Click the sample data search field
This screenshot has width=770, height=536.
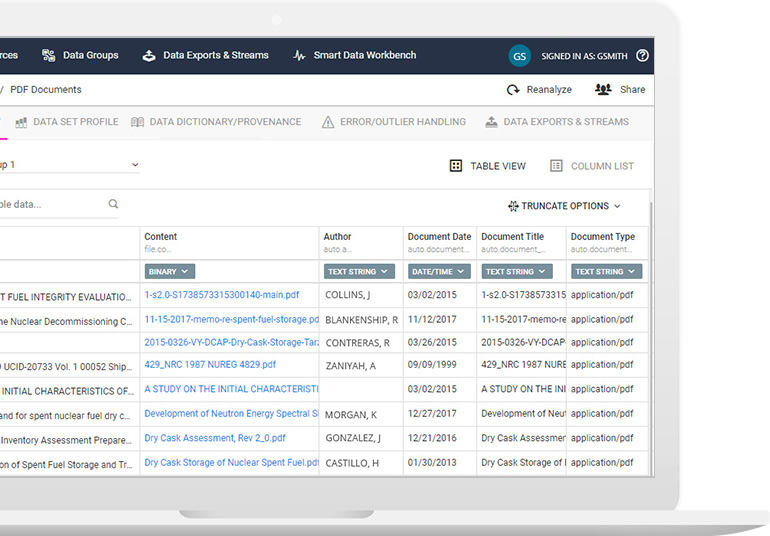pos(59,204)
